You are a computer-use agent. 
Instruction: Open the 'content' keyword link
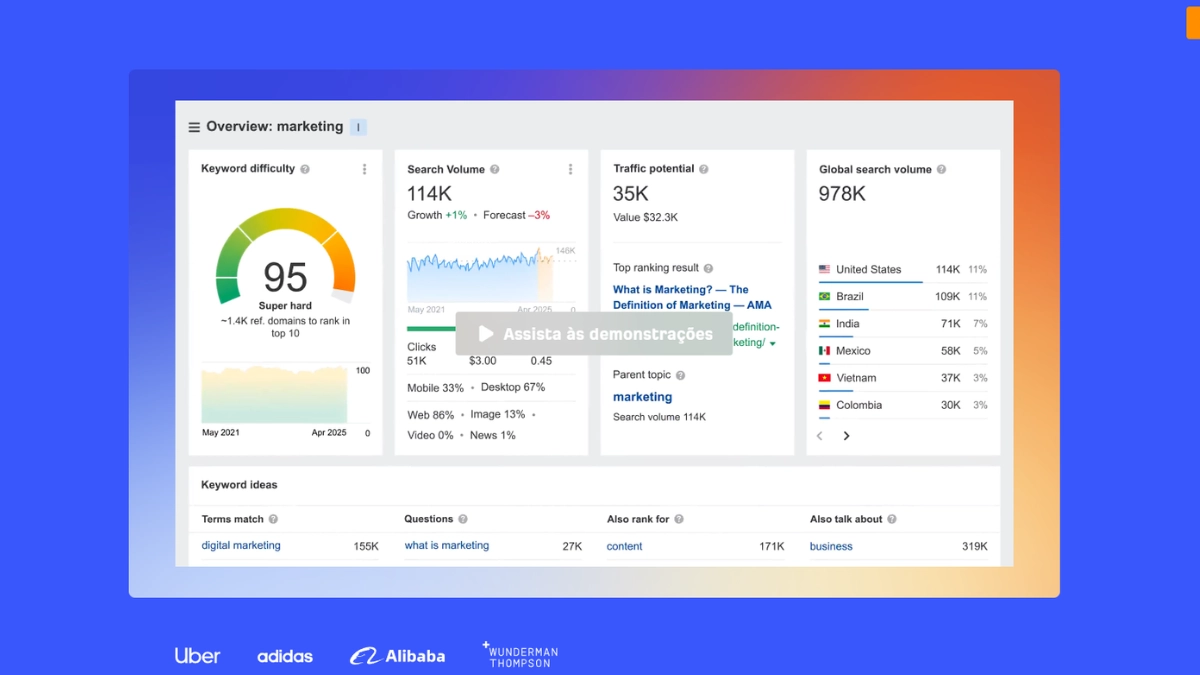click(x=624, y=547)
